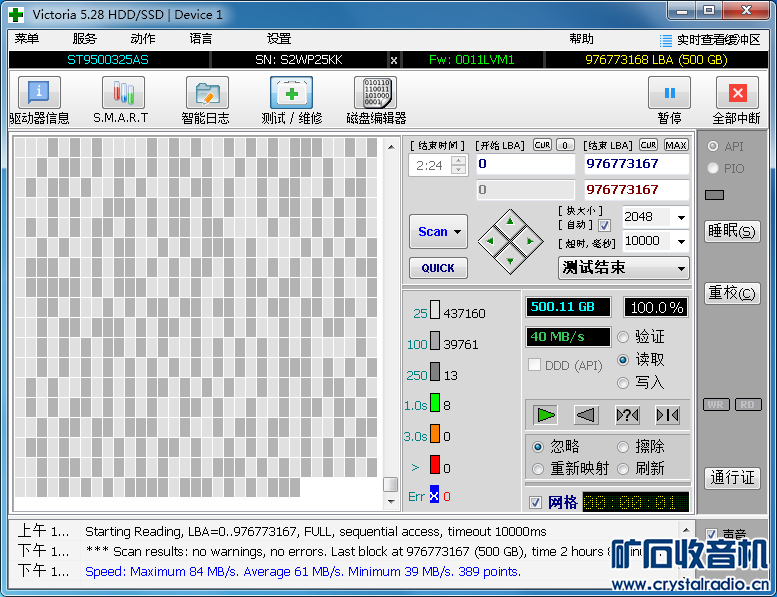Image resolution: width=777 pixels, height=597 pixels.
Task: Click the 睡眠(S) sleep button
Action: [732, 232]
